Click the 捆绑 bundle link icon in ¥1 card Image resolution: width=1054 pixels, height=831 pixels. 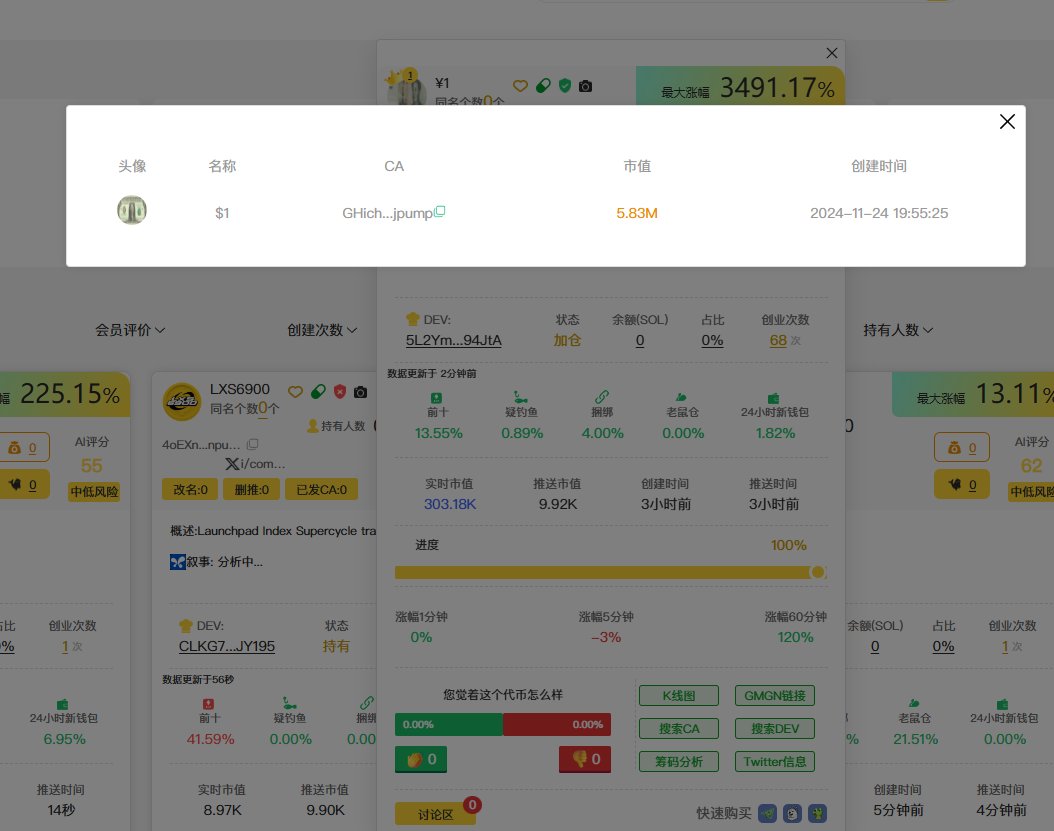click(x=602, y=397)
